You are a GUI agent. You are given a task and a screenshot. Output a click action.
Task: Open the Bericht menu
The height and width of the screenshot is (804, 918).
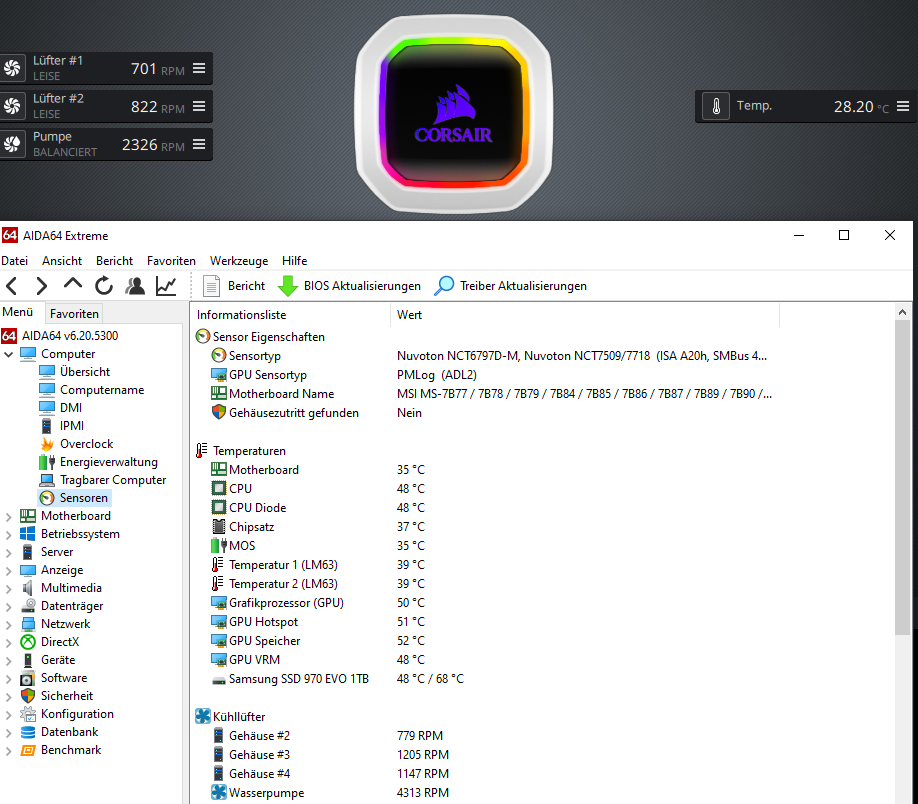114,261
